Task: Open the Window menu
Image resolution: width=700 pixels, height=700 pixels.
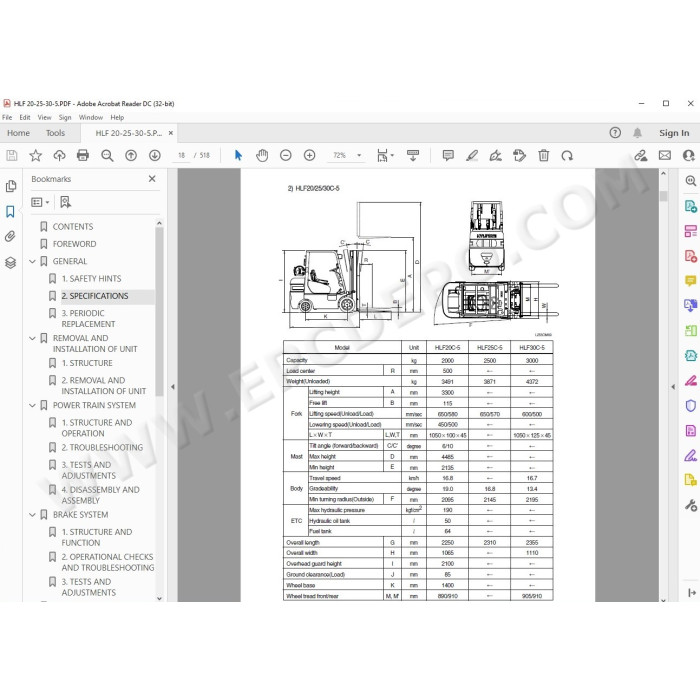Action: 91,117
